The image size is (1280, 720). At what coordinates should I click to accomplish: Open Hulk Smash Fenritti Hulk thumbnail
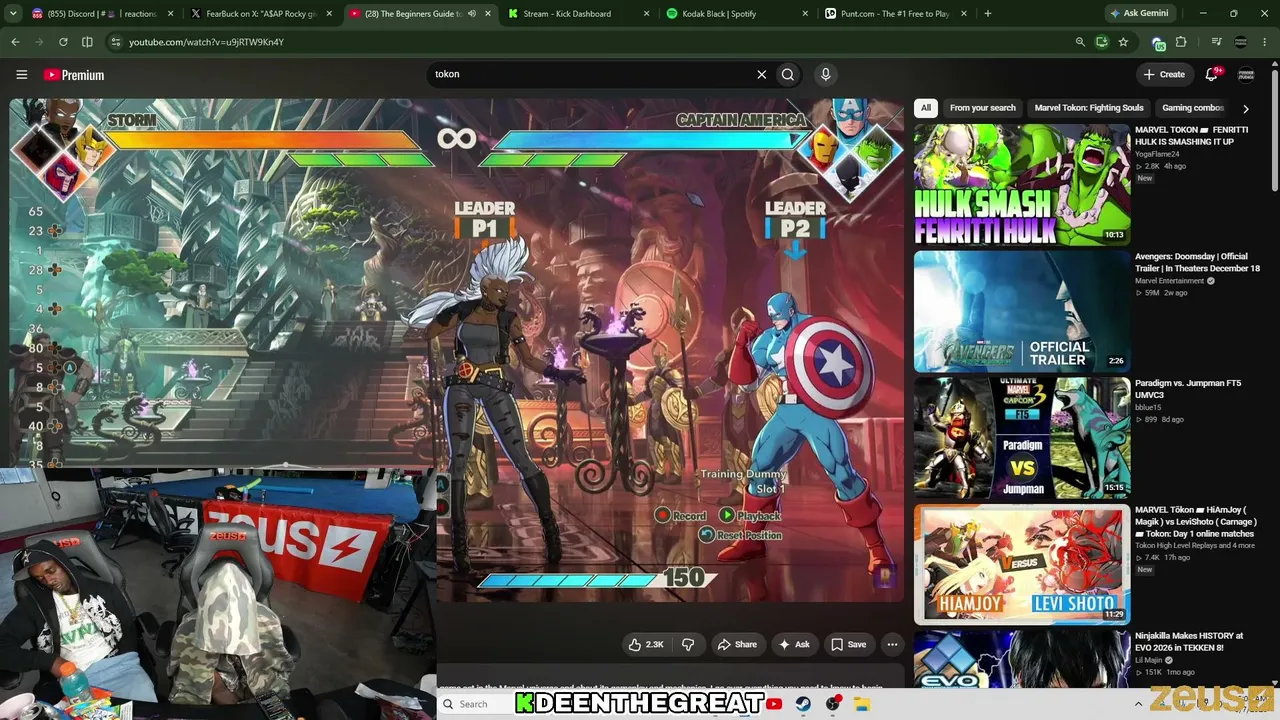(1022, 184)
